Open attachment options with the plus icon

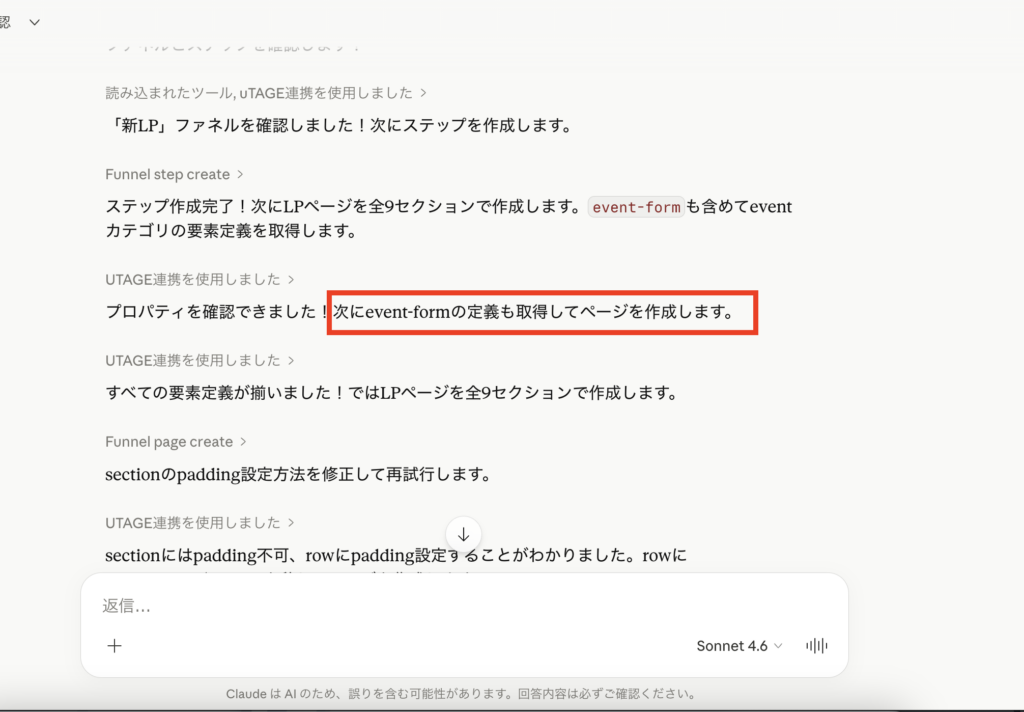coord(114,645)
